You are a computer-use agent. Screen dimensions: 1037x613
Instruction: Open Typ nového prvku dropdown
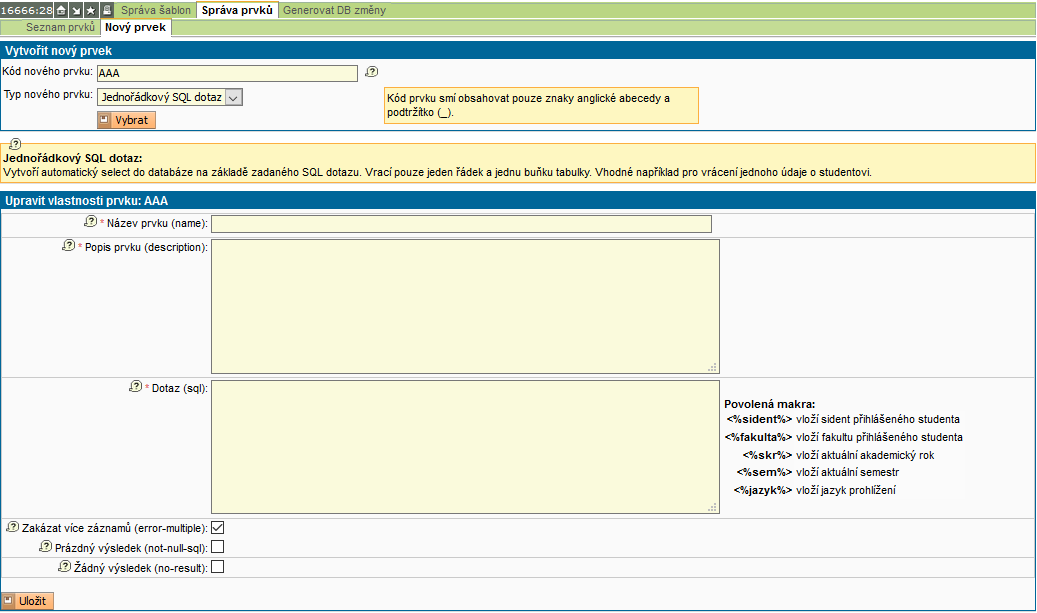170,97
